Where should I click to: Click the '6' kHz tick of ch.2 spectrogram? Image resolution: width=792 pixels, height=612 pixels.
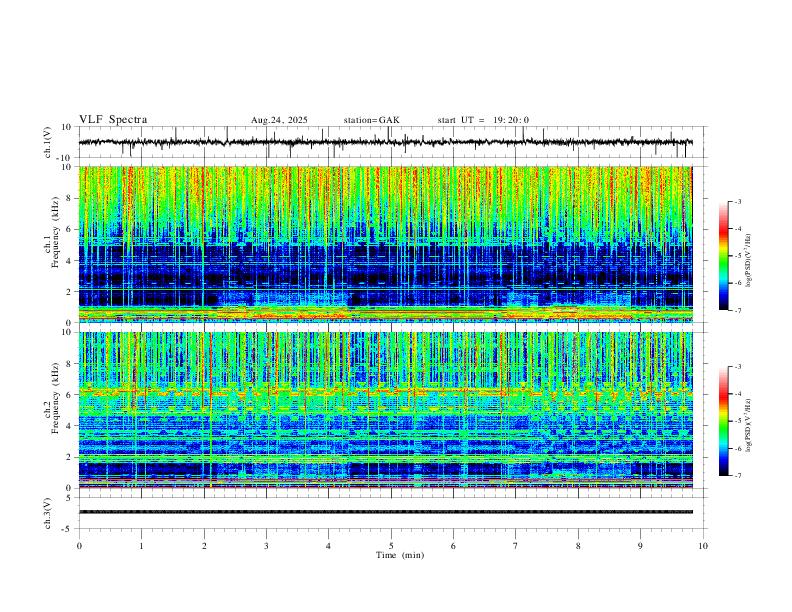coord(69,395)
